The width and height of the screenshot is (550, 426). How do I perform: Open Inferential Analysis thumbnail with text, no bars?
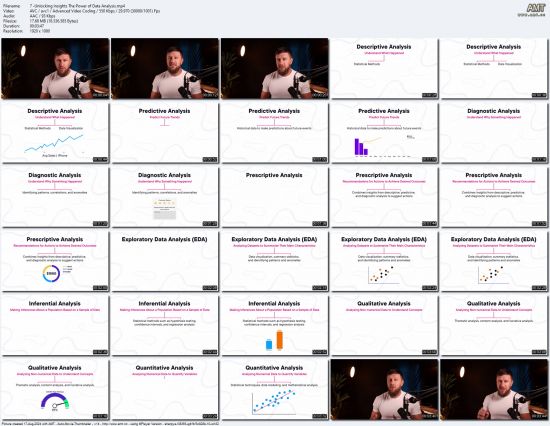(x=165, y=325)
